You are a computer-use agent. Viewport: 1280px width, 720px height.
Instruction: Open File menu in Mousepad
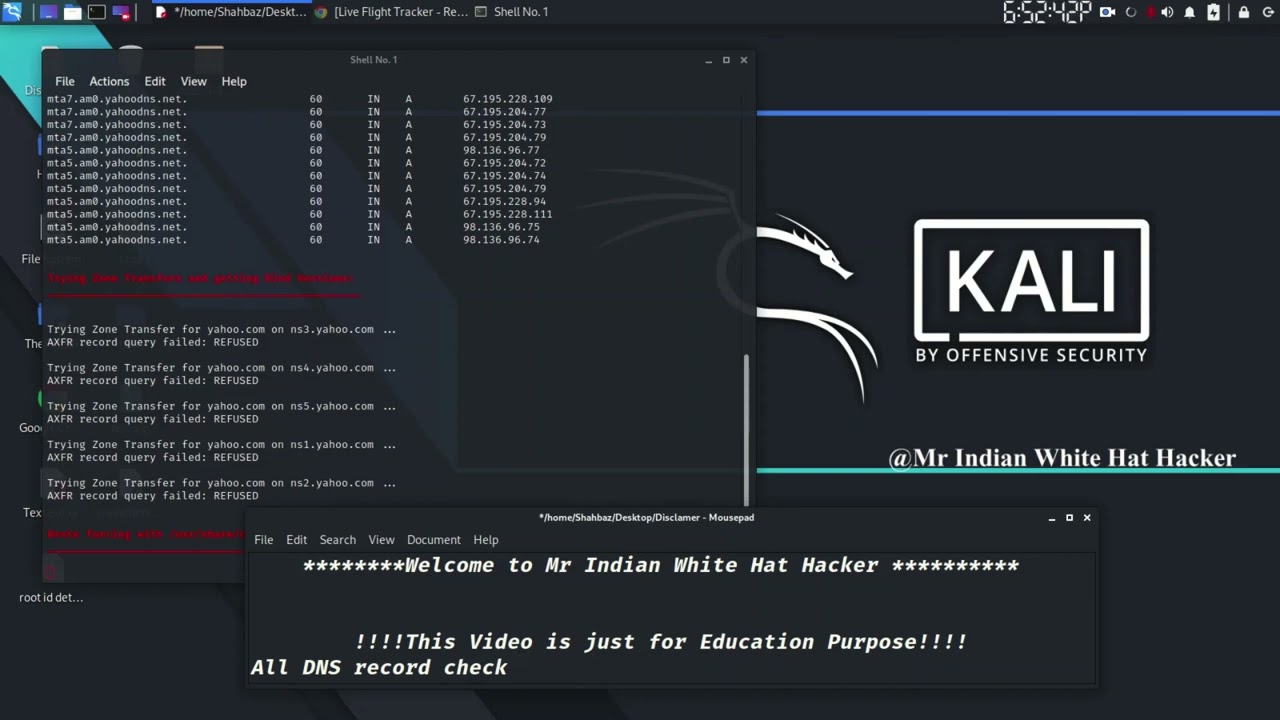click(x=264, y=539)
